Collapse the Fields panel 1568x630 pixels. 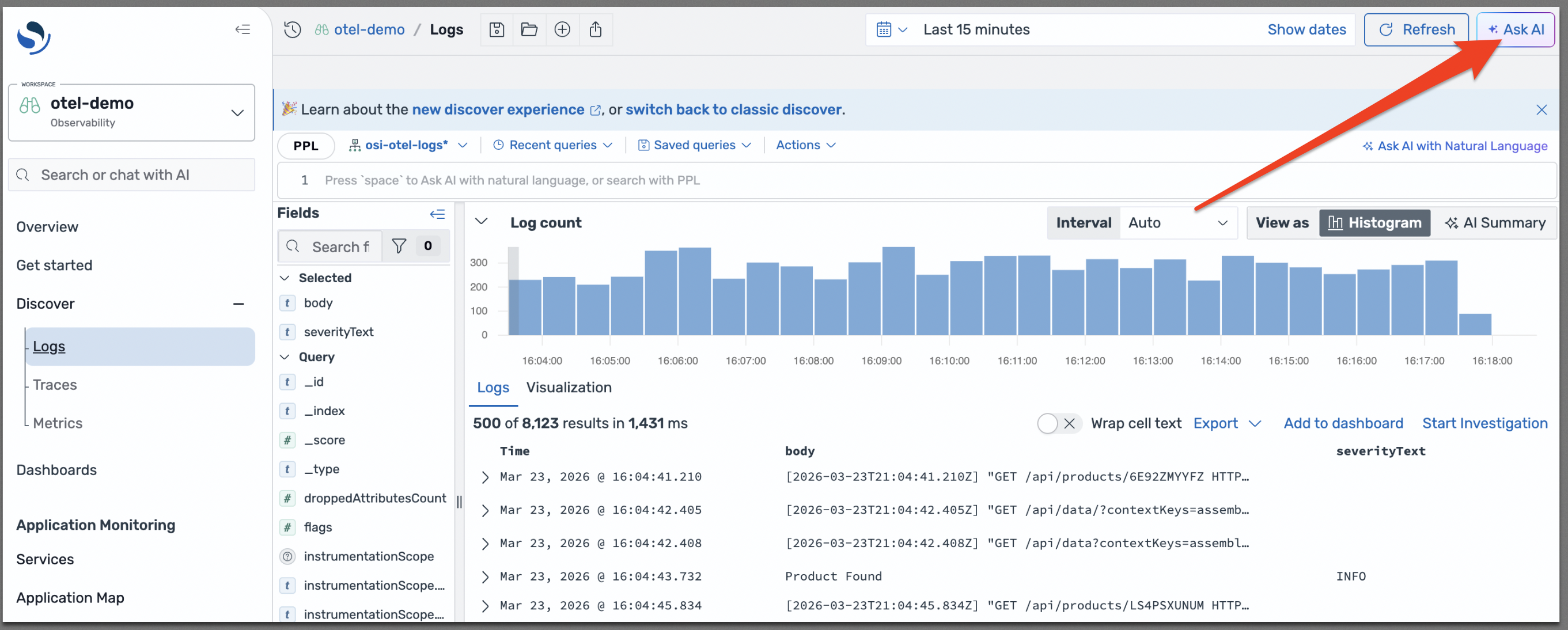coord(438,214)
